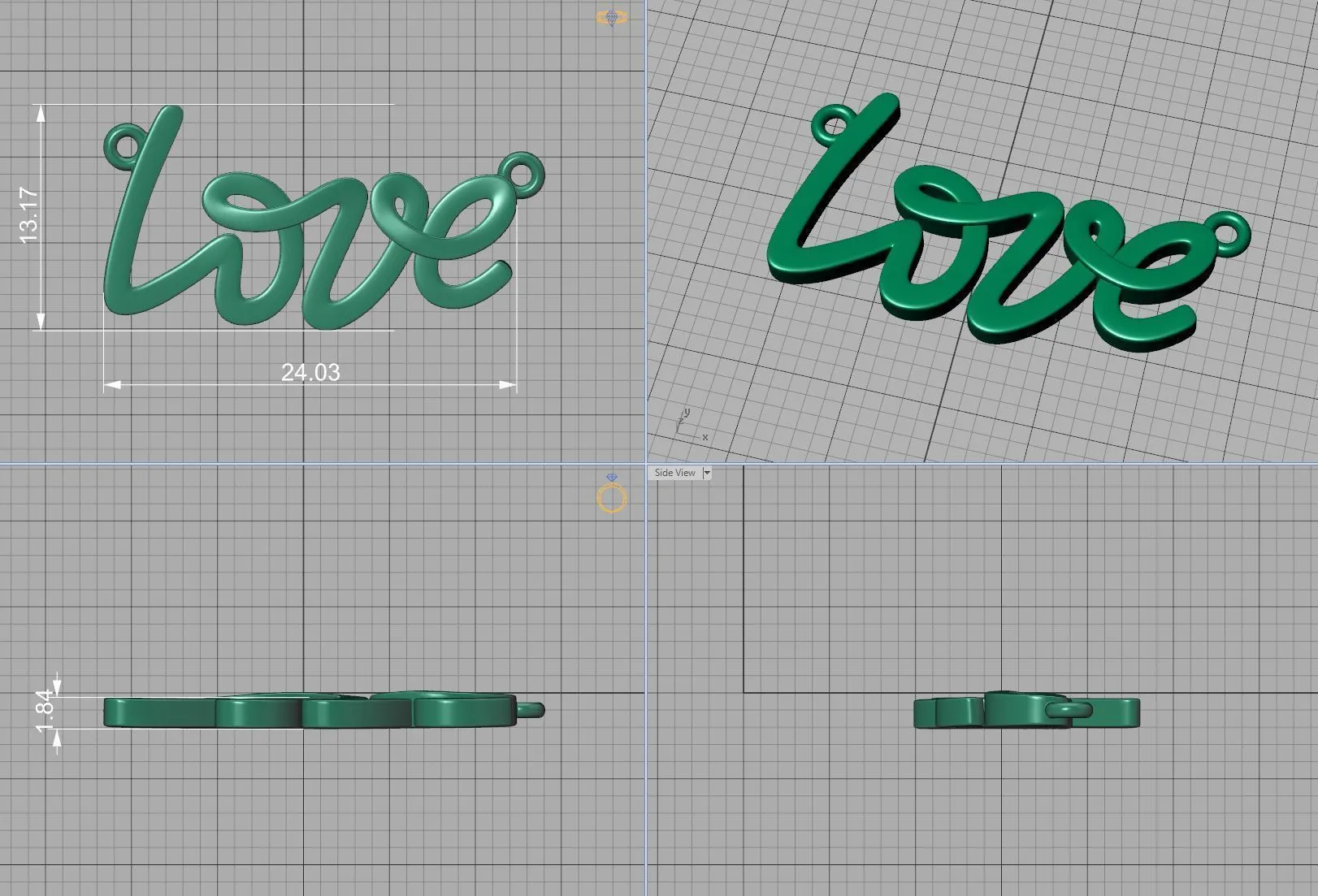The image size is (1318, 896).
Task: Select the Love model in front viewport
Action: click(x=309, y=712)
